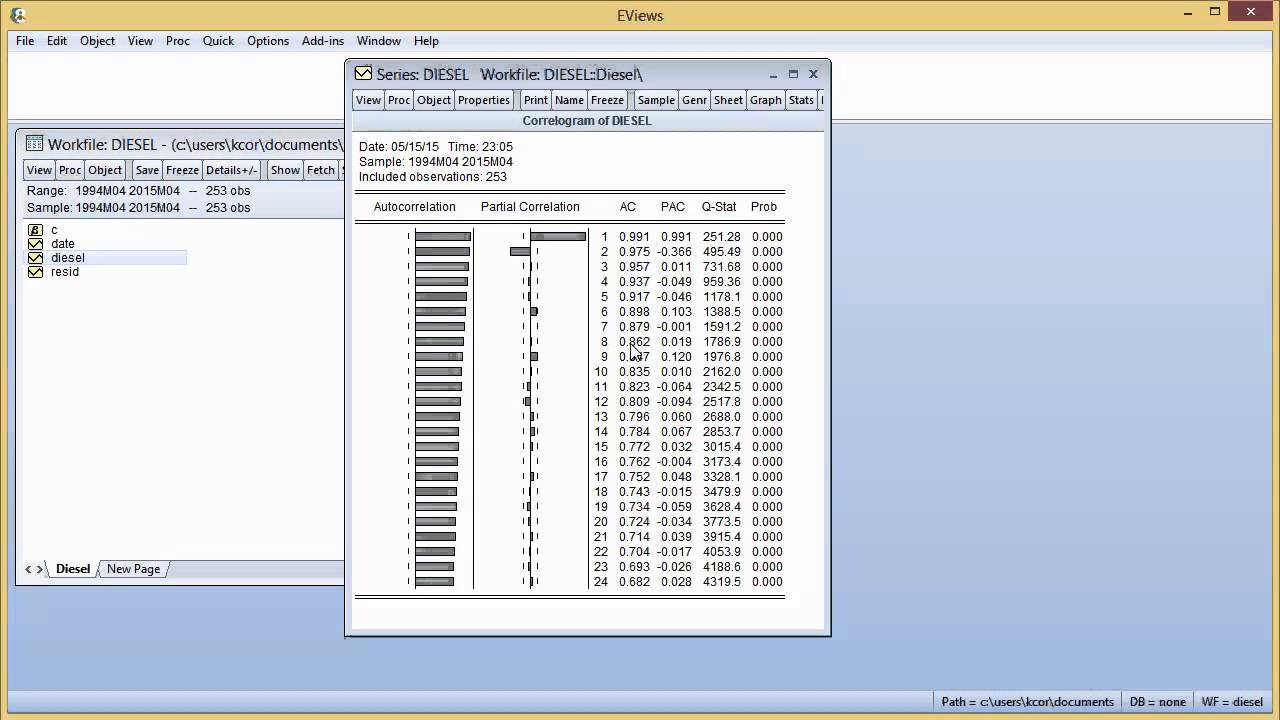Screen dimensions: 1280x720
Task: Click Print in series DIESEL toolbar
Action: tap(536, 100)
